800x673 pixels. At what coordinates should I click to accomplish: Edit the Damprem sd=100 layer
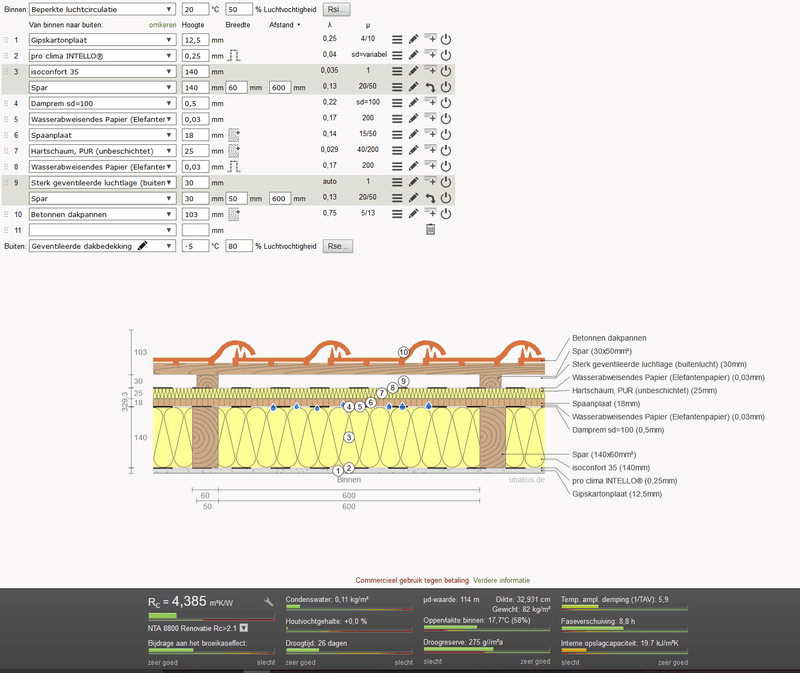click(414, 103)
